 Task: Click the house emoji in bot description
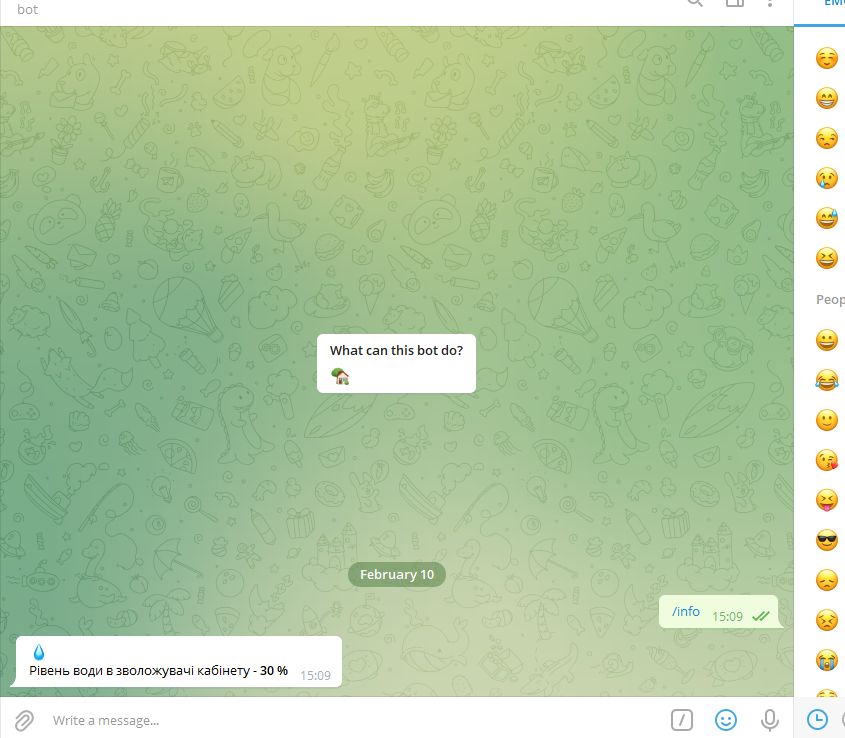[x=340, y=376]
